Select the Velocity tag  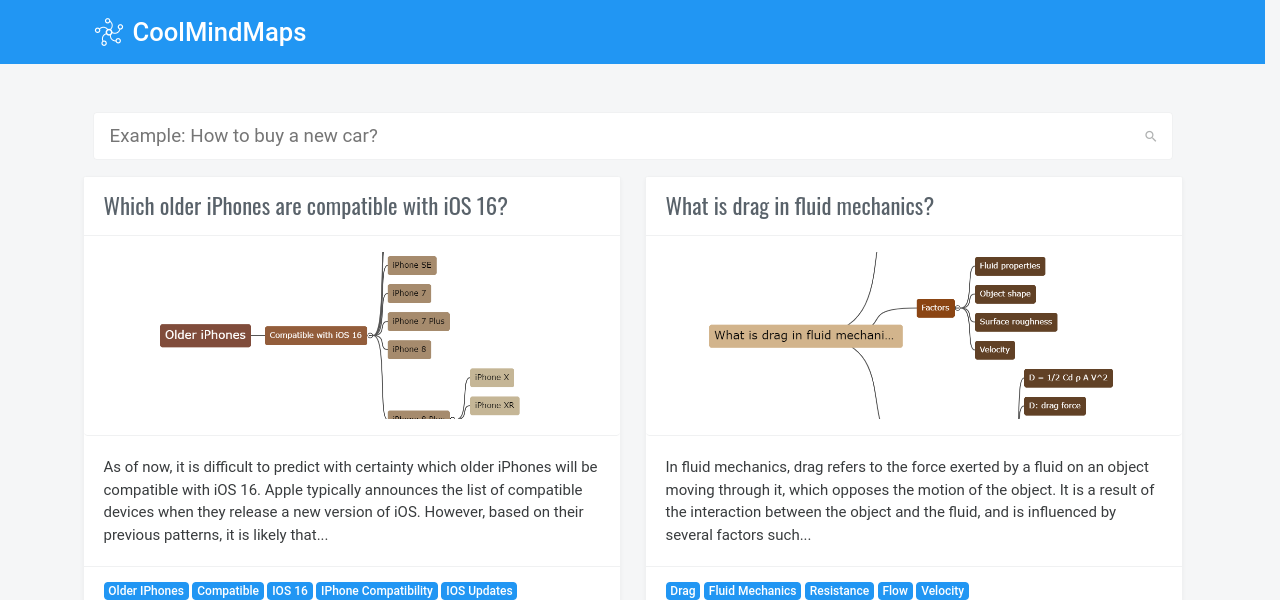click(x=942, y=591)
